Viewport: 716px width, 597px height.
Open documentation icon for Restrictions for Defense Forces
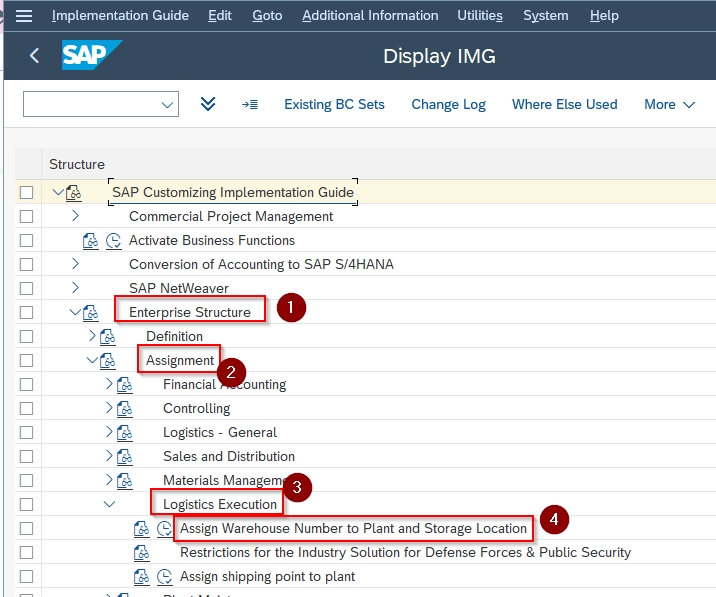[142, 553]
